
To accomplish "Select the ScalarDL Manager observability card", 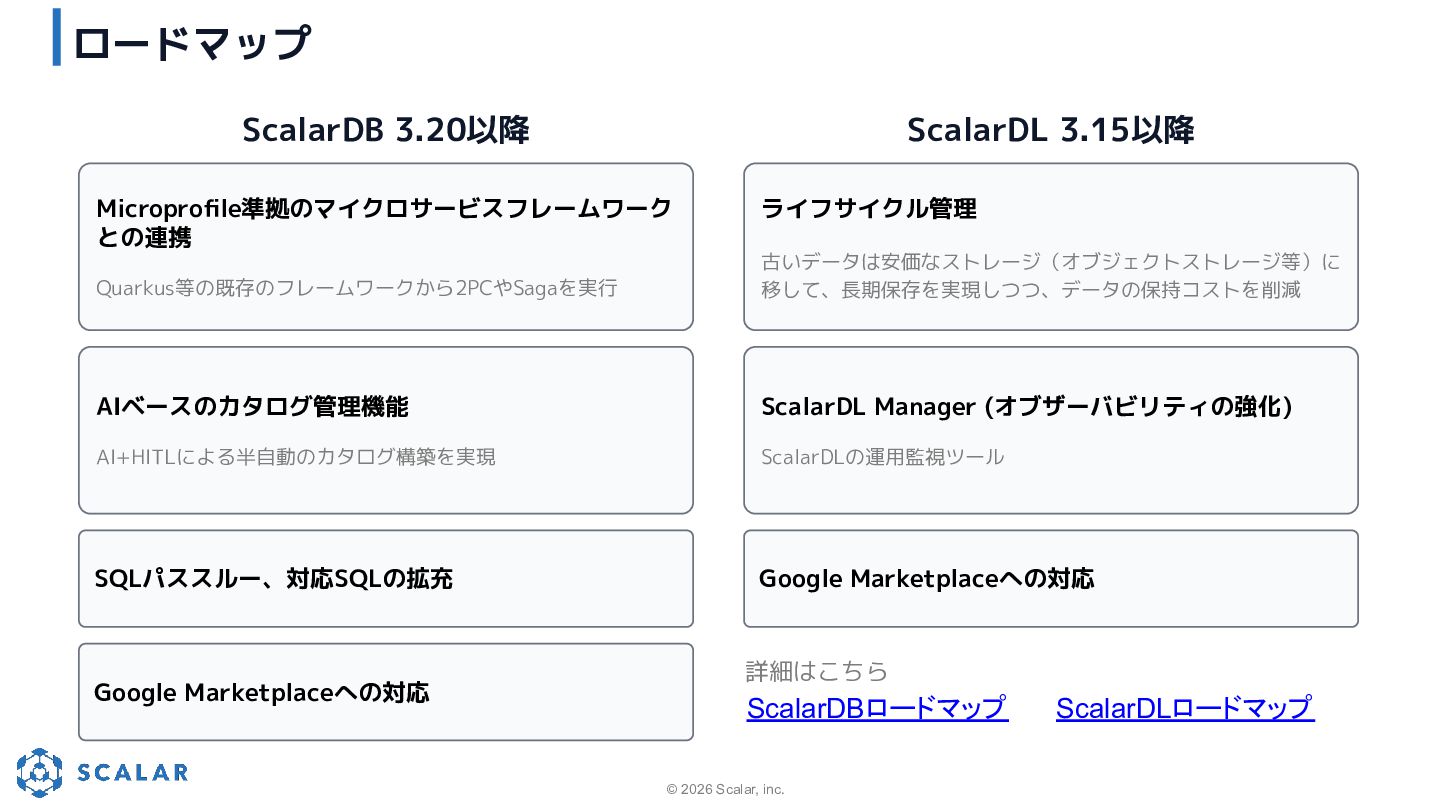I will pos(1051,430).
